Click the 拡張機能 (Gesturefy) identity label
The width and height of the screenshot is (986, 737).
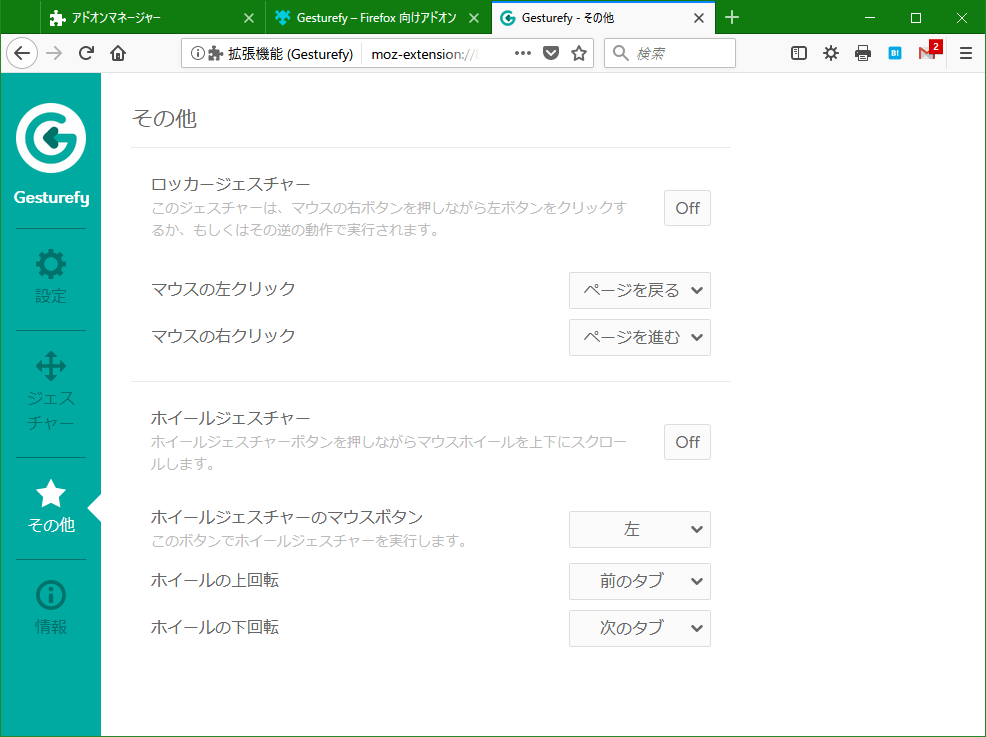coord(291,54)
